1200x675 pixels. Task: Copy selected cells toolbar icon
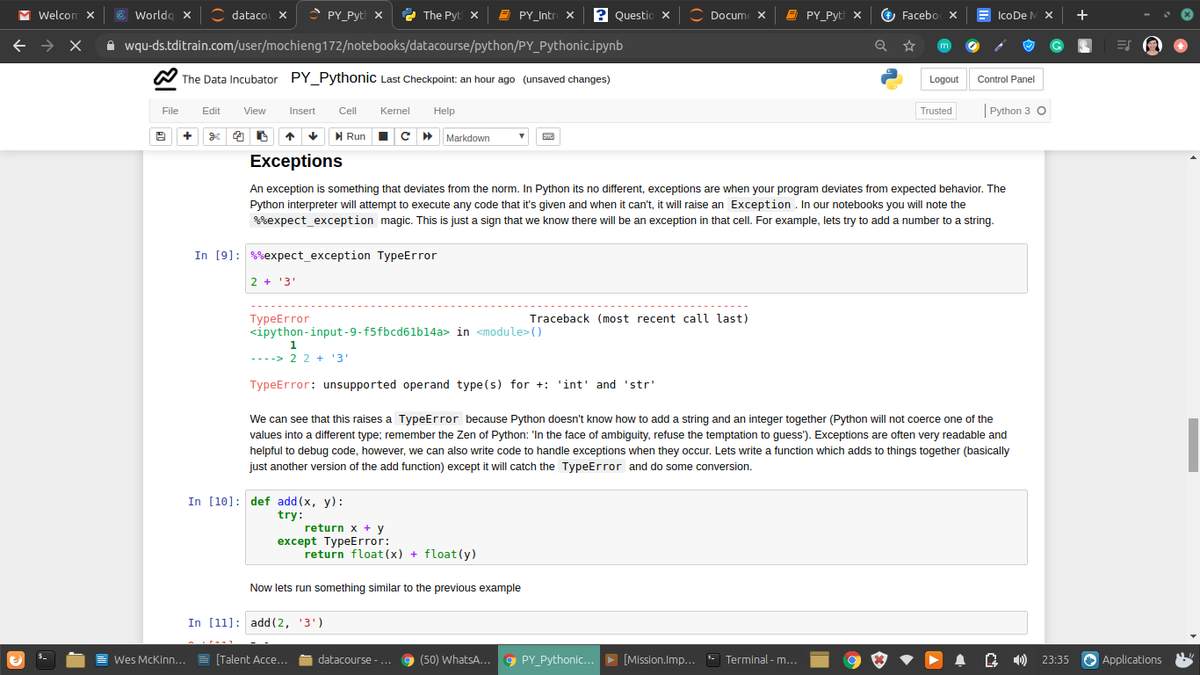tap(238, 137)
